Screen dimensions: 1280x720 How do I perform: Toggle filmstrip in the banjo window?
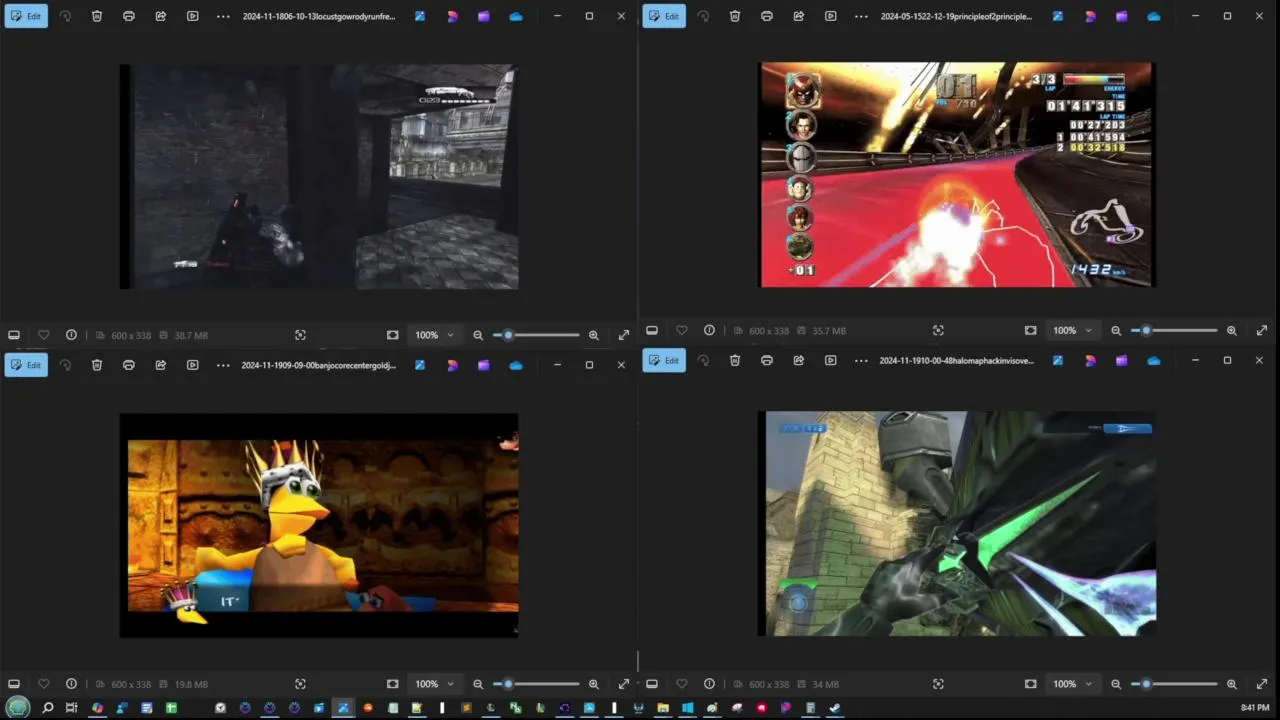point(14,684)
